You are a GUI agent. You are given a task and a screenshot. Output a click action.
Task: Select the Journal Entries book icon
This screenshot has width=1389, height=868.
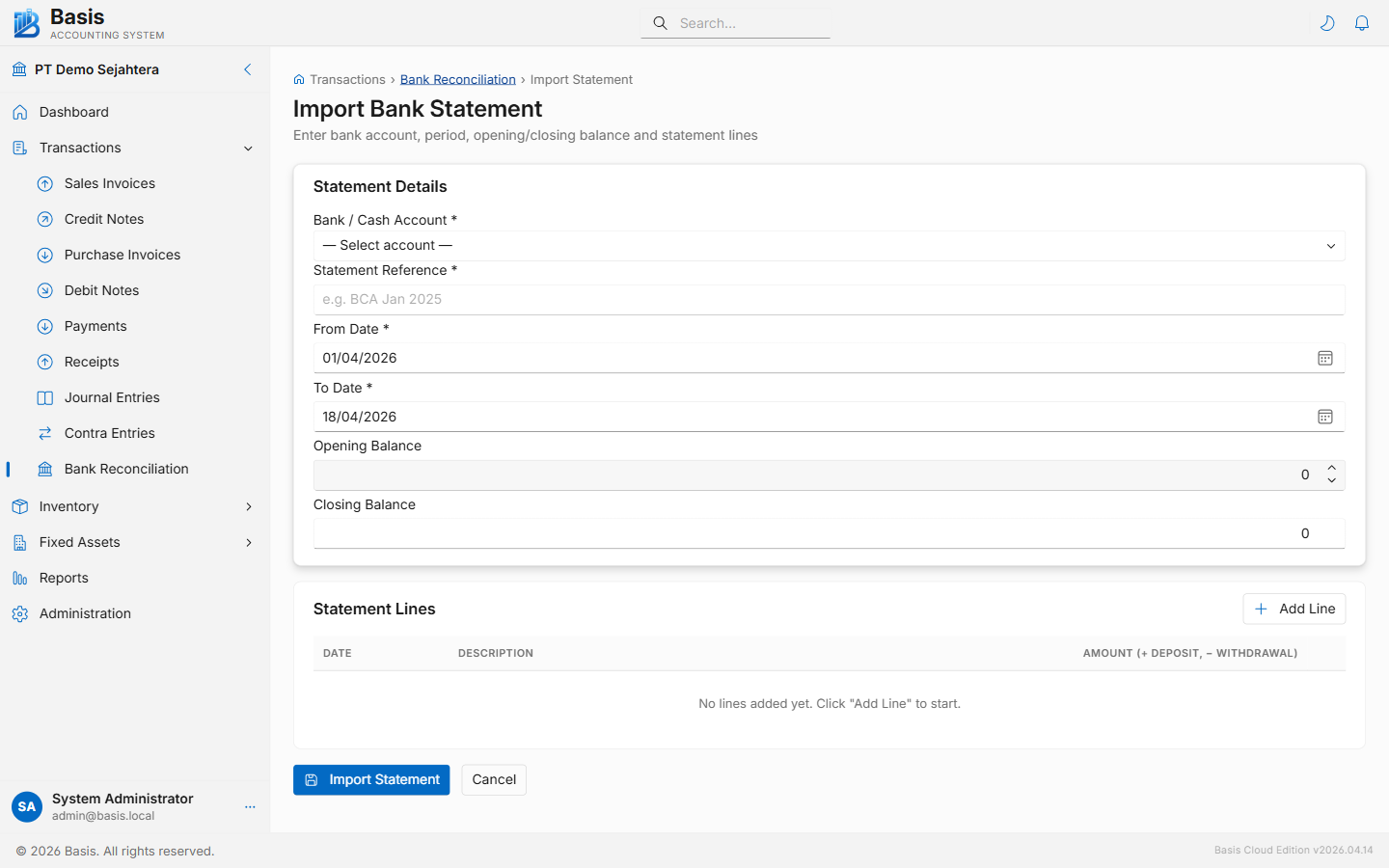[44, 397]
